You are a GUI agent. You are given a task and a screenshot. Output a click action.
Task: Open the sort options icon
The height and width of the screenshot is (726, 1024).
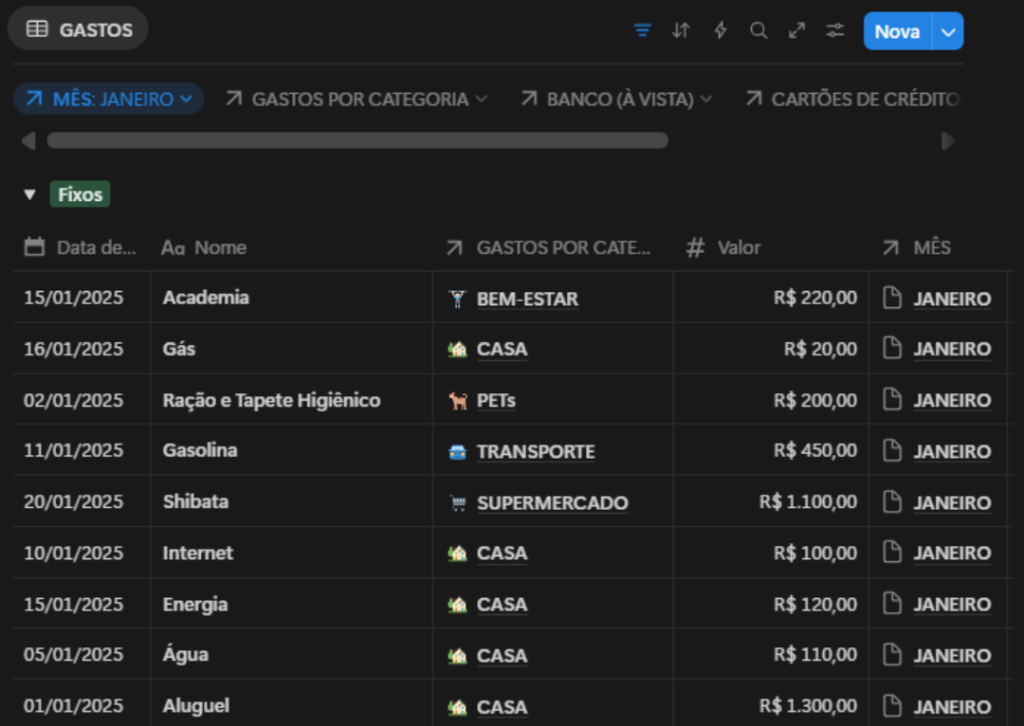coord(681,31)
